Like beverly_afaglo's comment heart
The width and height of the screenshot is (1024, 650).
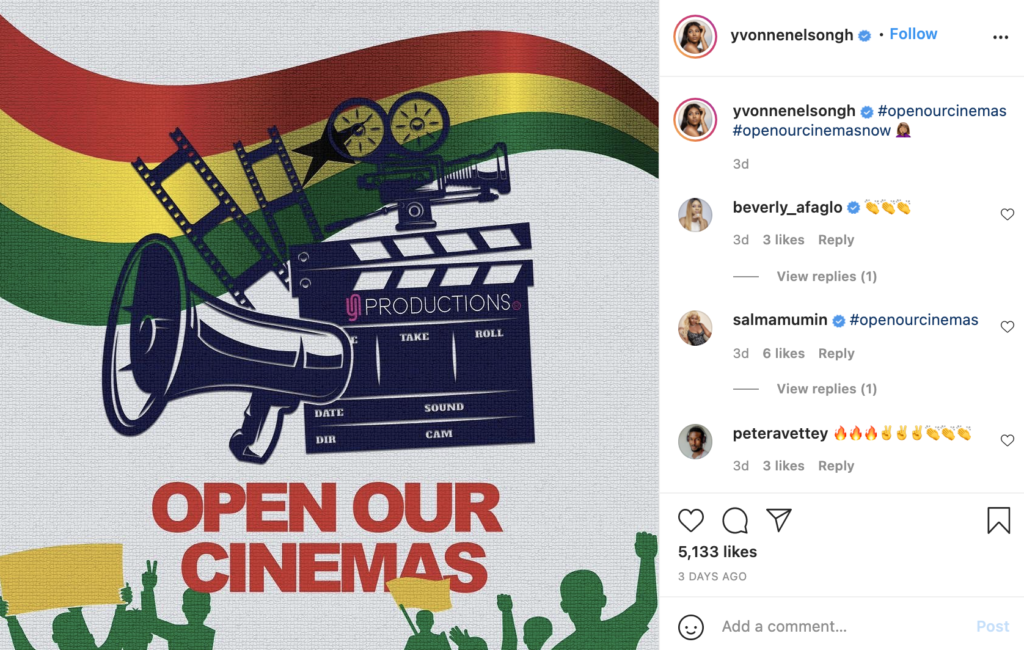tap(1007, 214)
